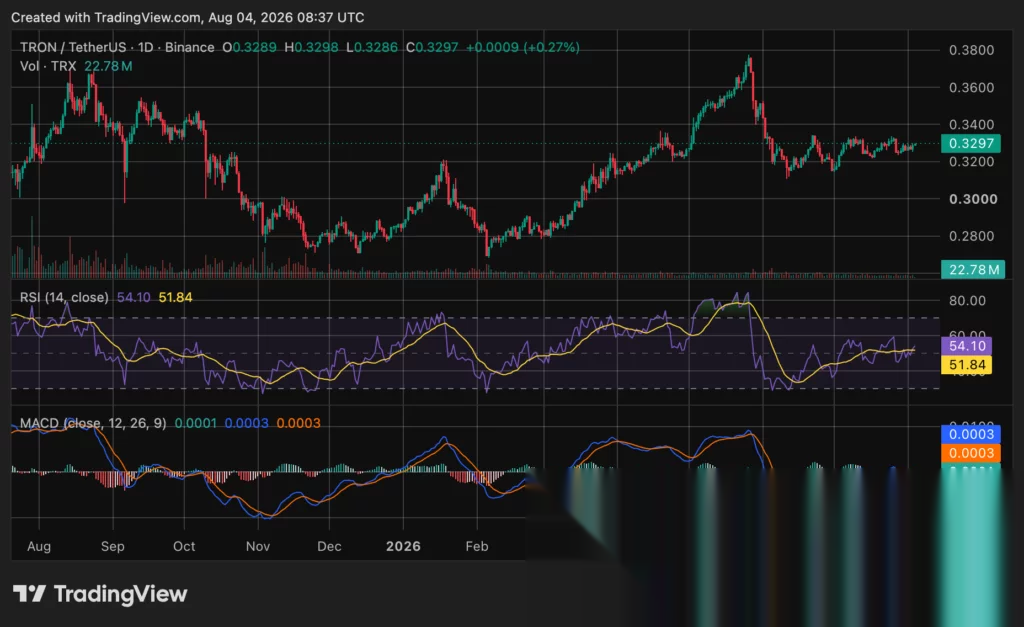Click the blue MACD axis tag 0.0003
Image resolution: width=1024 pixels, height=627 pixels.
tap(970, 434)
